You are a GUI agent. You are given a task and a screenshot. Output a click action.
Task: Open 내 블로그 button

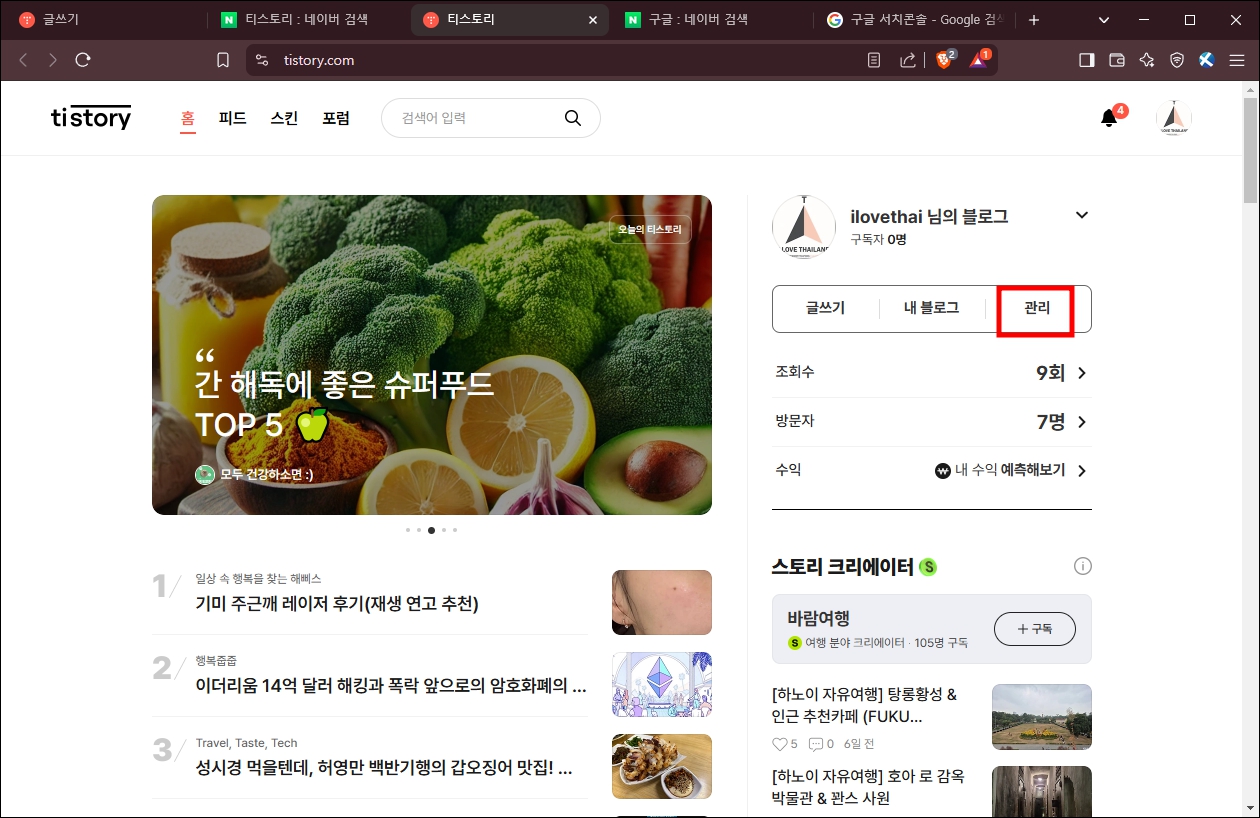[931, 308]
